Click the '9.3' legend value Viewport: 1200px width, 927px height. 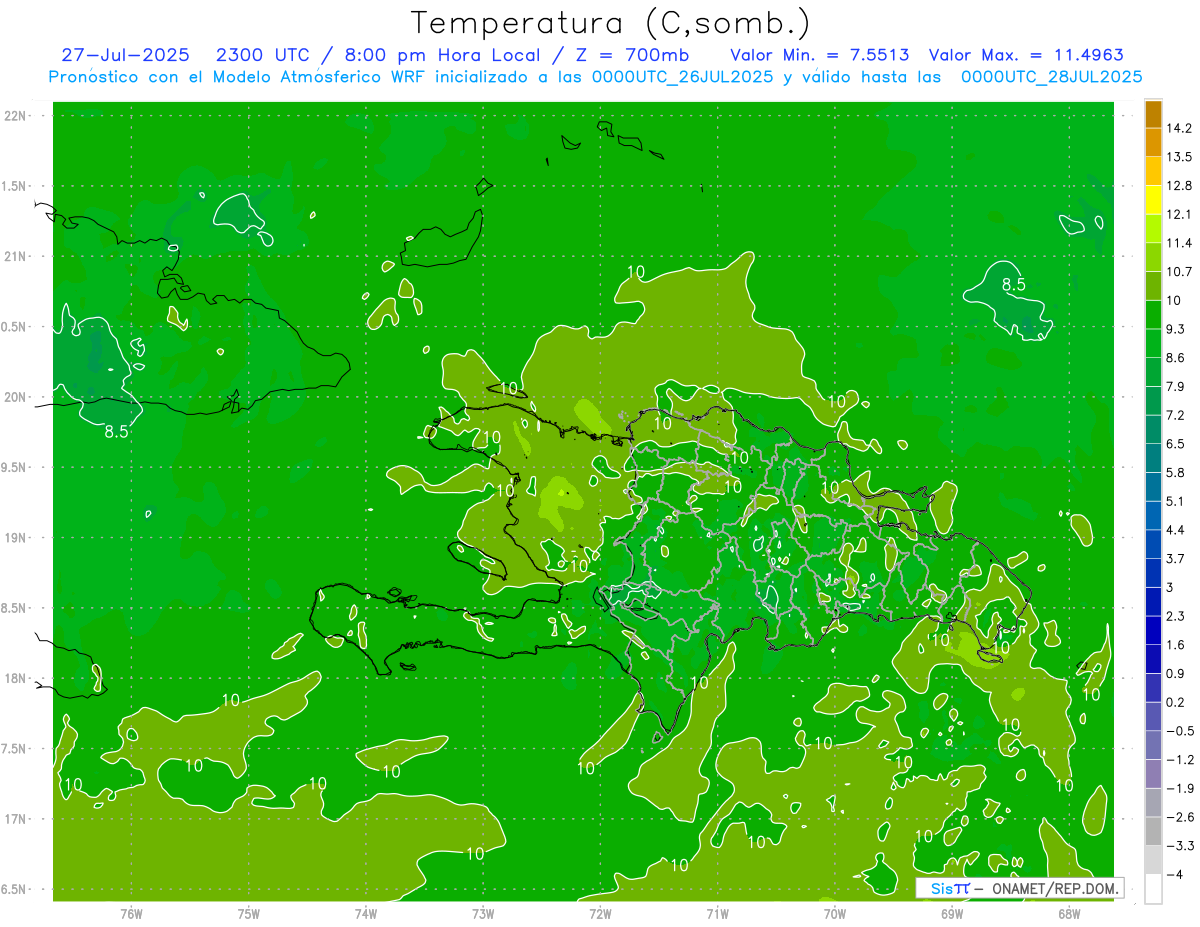point(1176,329)
